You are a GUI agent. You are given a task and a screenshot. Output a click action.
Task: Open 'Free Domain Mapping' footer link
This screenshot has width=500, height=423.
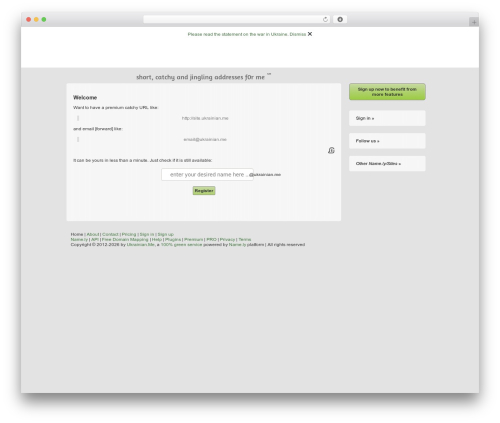click(x=125, y=239)
